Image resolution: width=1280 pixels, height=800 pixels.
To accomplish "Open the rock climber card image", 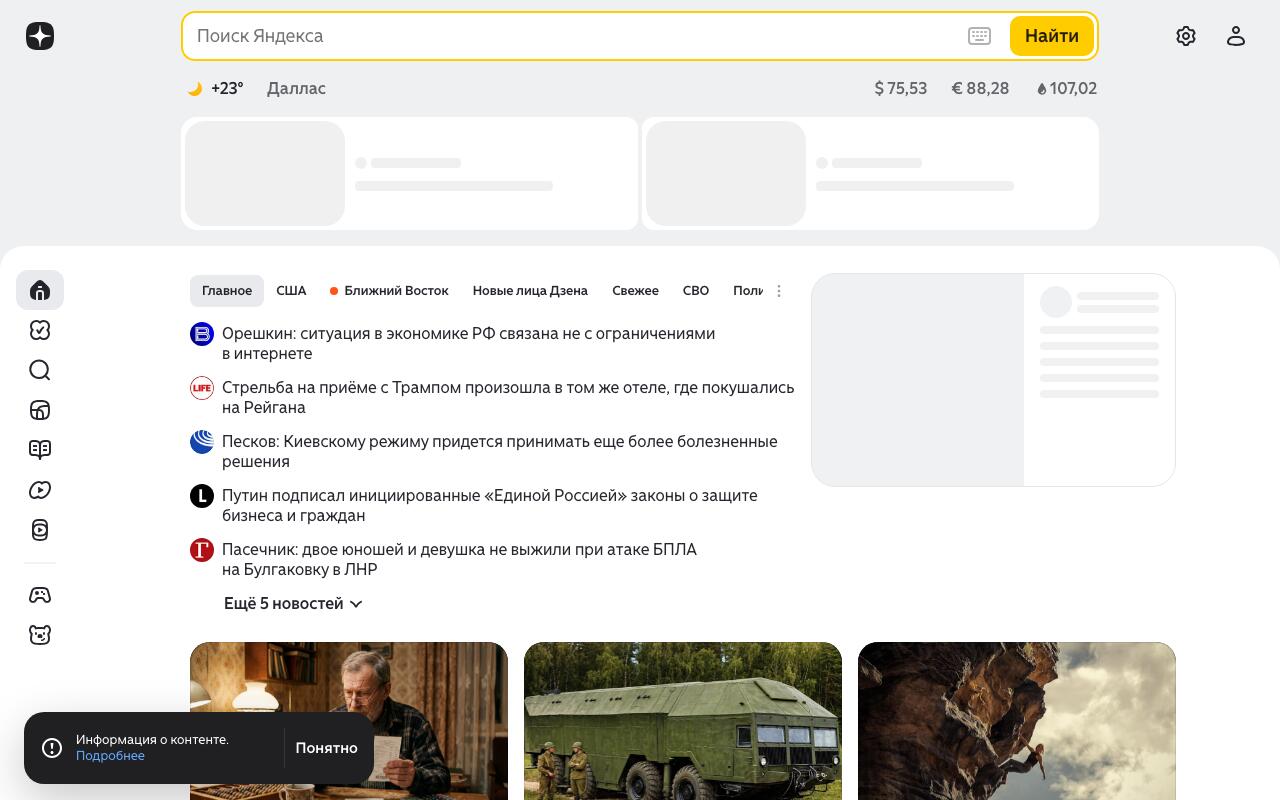I will click(1017, 721).
